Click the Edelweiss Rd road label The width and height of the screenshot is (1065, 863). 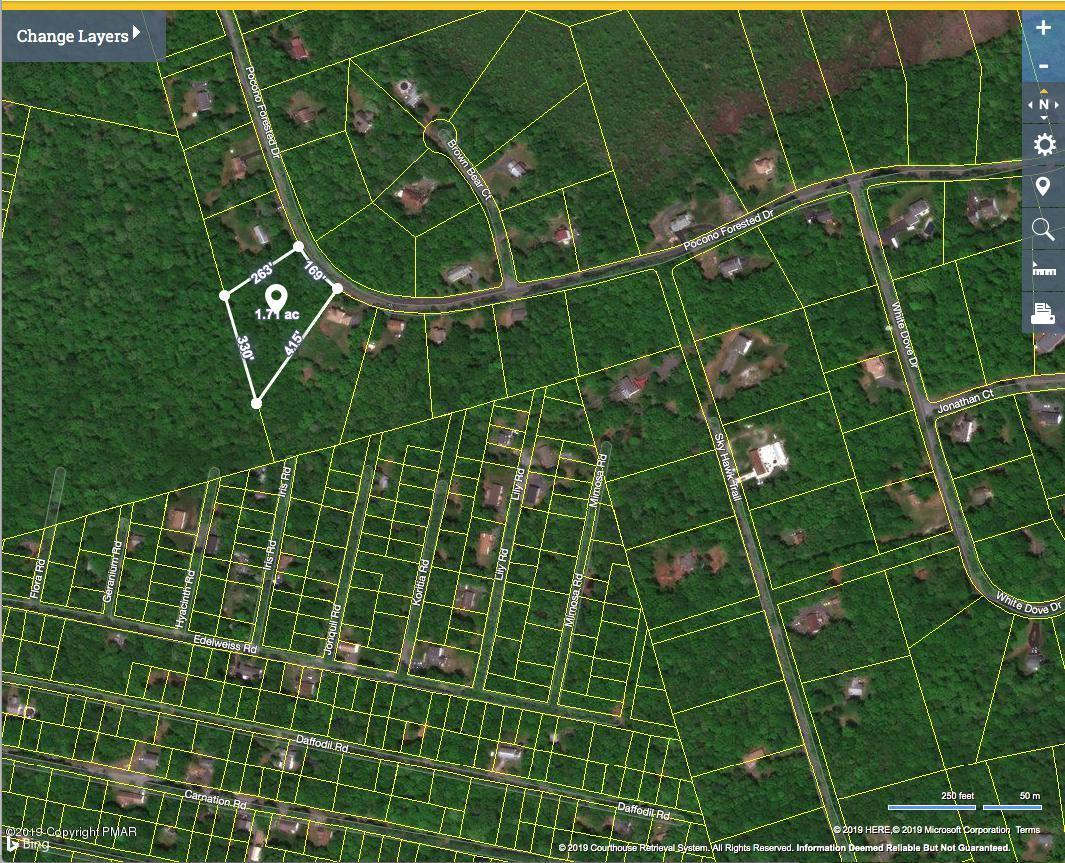225,644
